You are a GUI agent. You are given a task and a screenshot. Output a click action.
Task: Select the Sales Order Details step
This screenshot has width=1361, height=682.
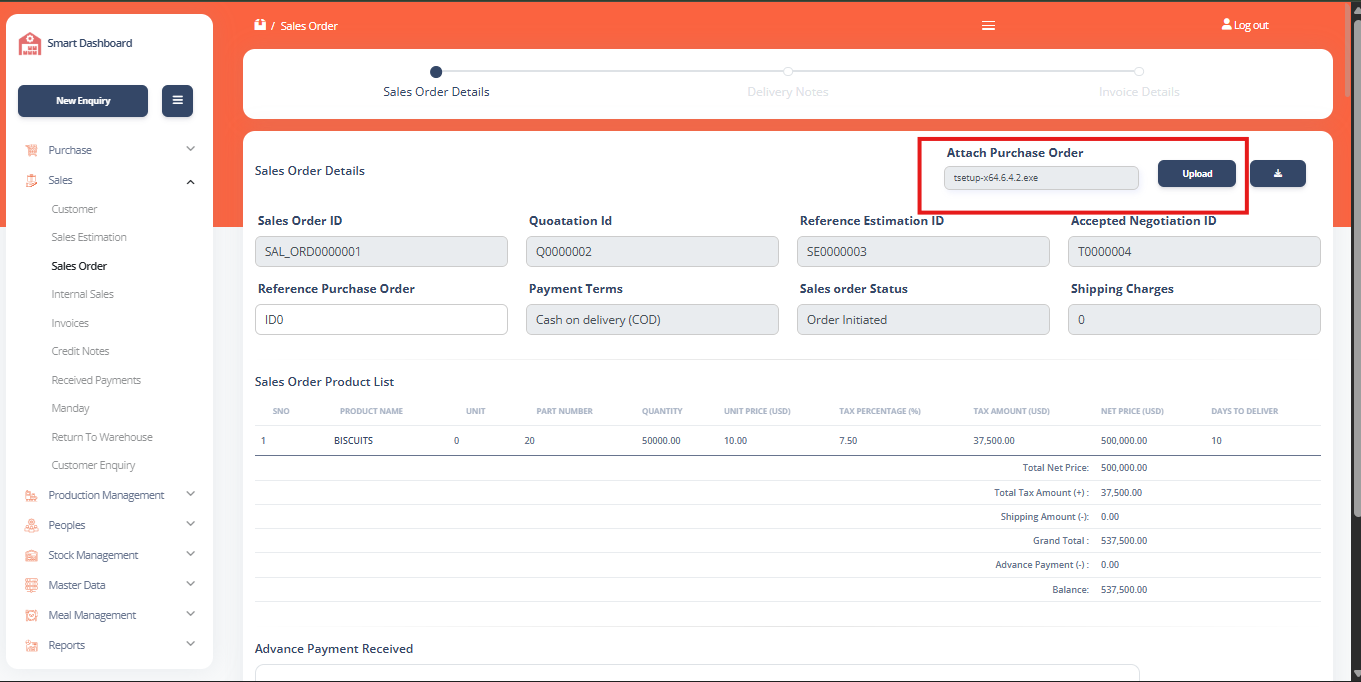tap(436, 82)
